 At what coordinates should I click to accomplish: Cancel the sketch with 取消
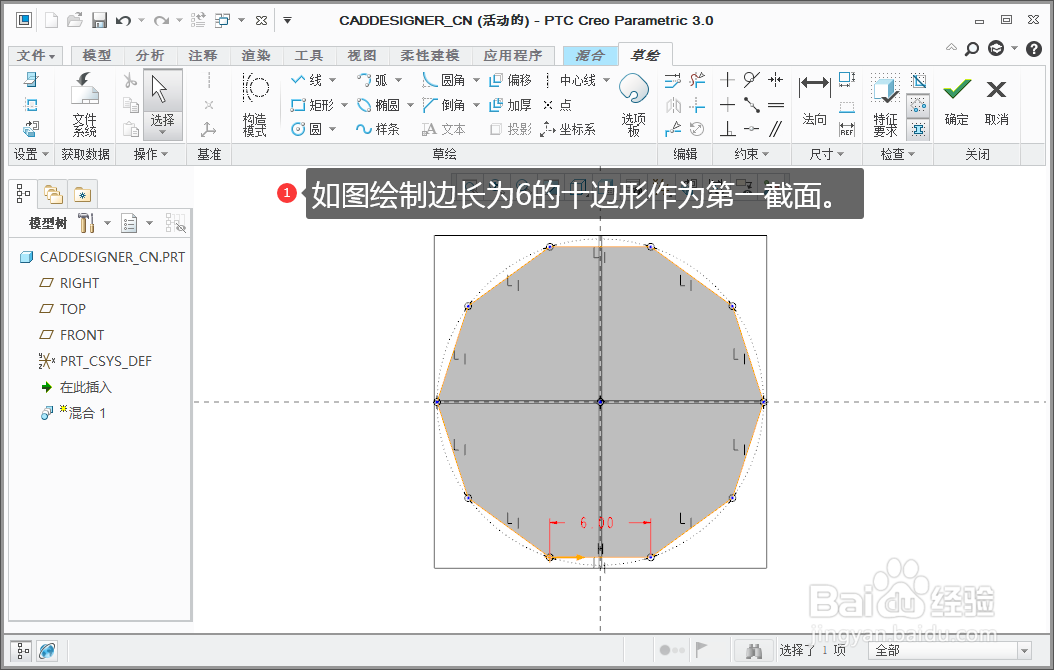click(996, 101)
